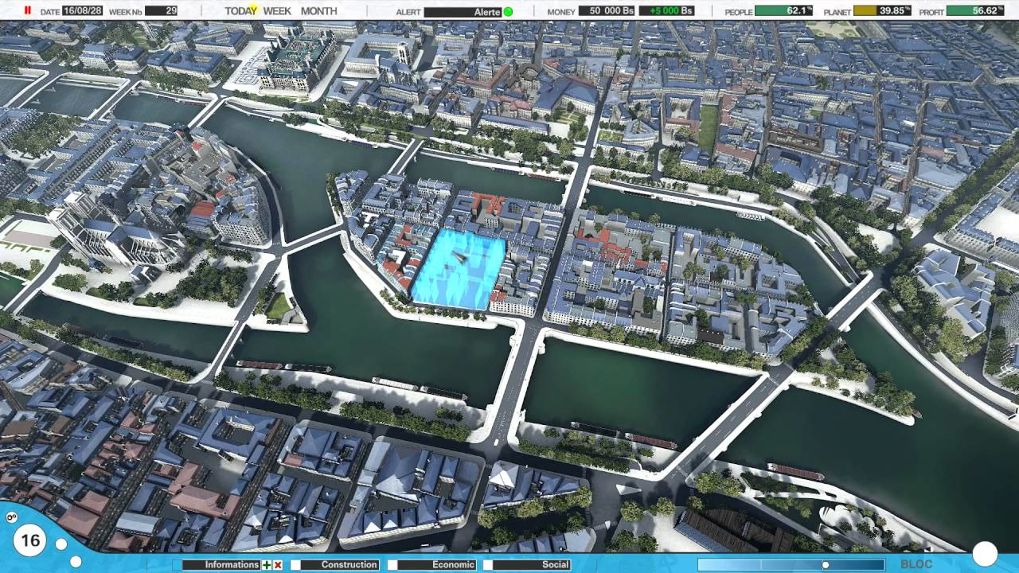Click the +5 000 Bs income value

pyautogui.click(x=667, y=11)
